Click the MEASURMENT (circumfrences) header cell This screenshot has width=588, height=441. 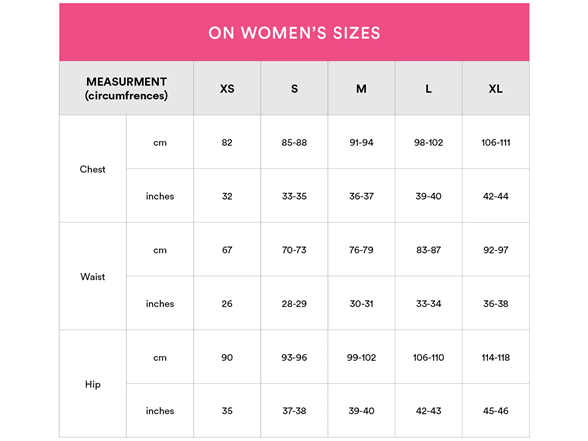pyautogui.click(x=126, y=88)
